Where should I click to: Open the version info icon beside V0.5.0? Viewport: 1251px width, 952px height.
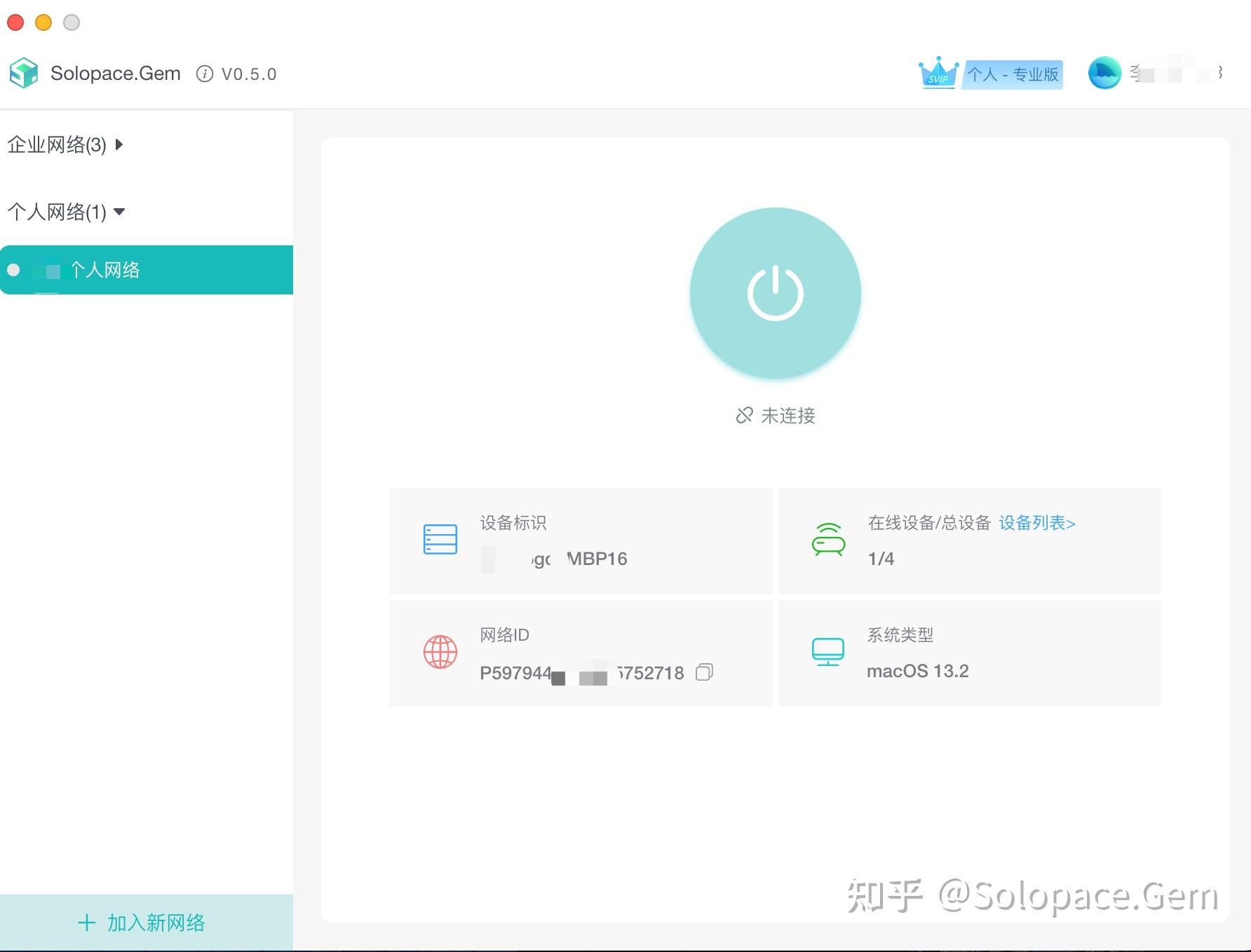pos(205,74)
